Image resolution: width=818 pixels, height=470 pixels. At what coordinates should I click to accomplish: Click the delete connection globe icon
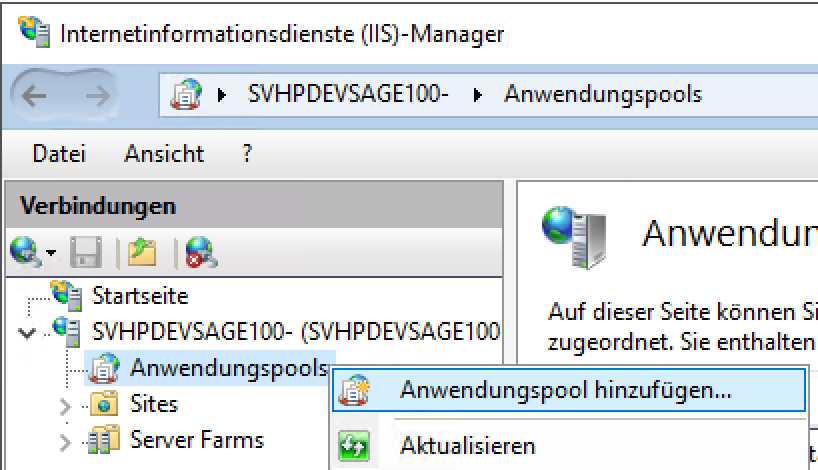(200, 251)
